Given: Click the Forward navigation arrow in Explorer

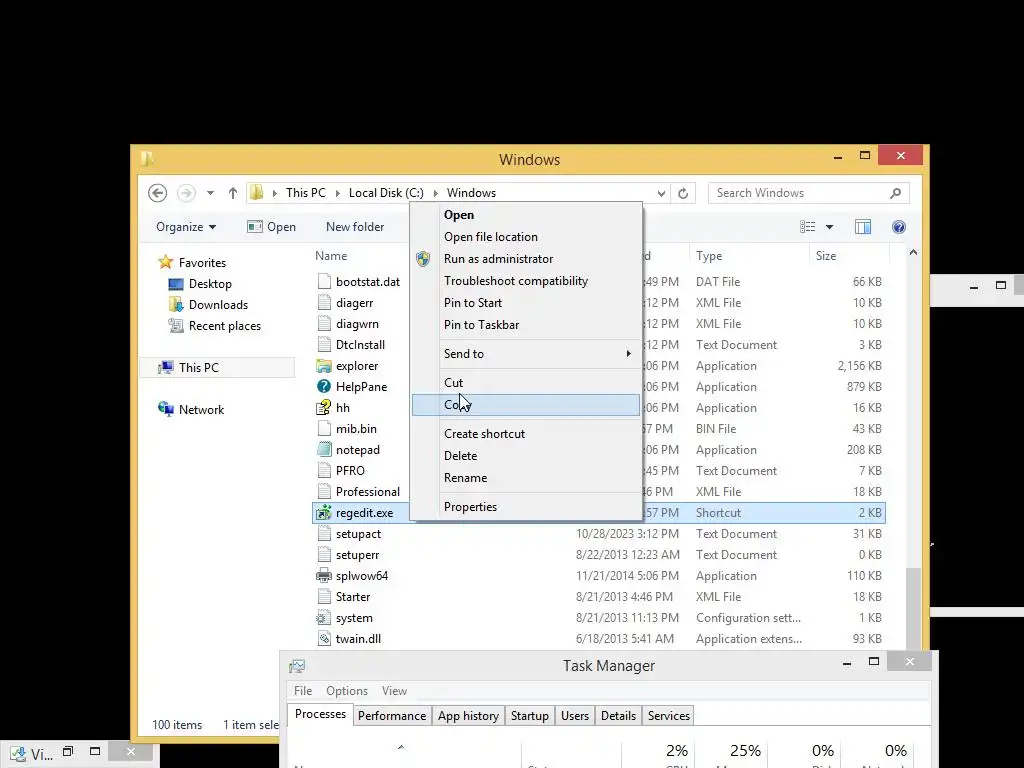Looking at the screenshot, I should coord(186,193).
